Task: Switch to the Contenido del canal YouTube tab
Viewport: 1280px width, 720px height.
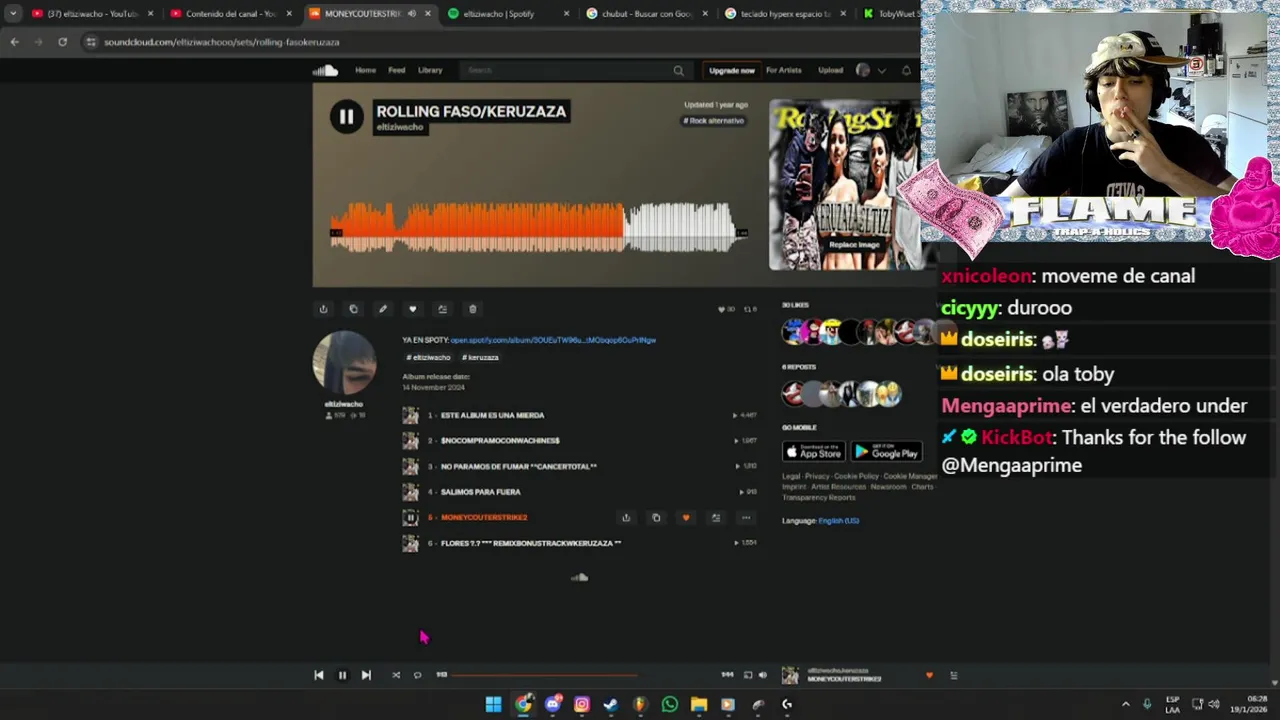Action: [230, 14]
